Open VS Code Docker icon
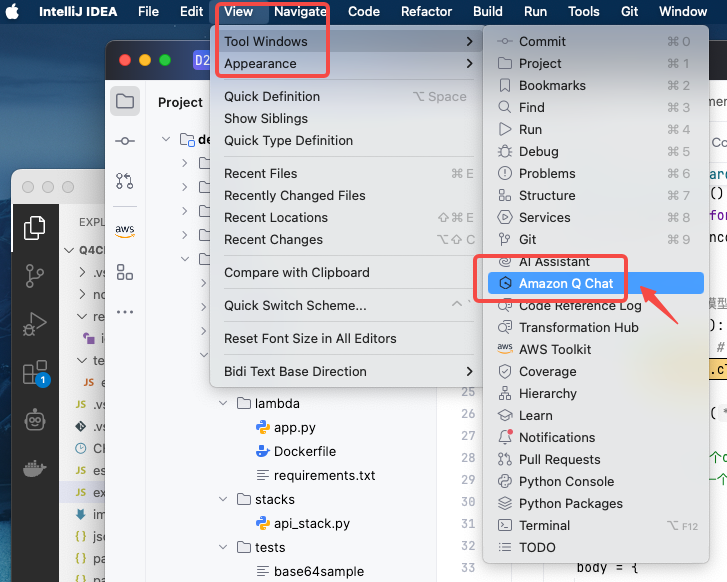The height and width of the screenshot is (582, 727). click(x=35, y=469)
